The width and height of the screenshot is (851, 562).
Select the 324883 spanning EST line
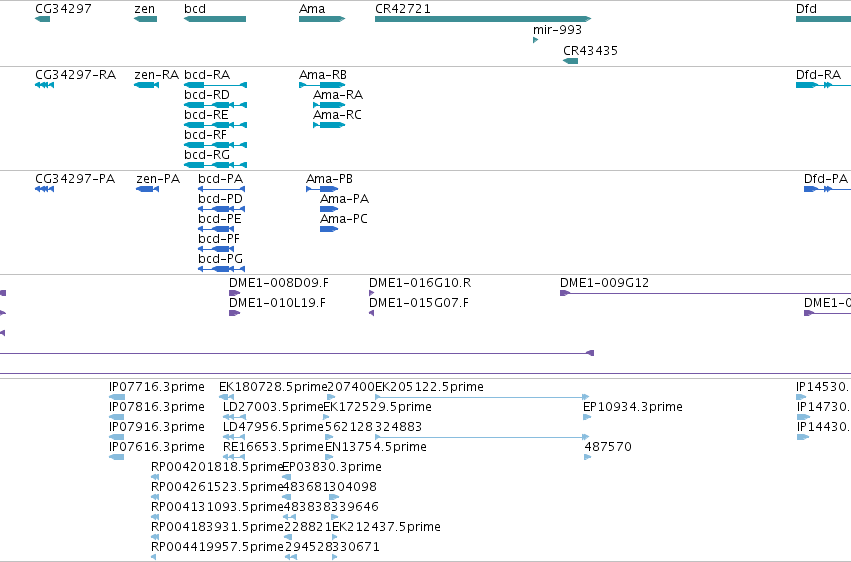[482, 437]
